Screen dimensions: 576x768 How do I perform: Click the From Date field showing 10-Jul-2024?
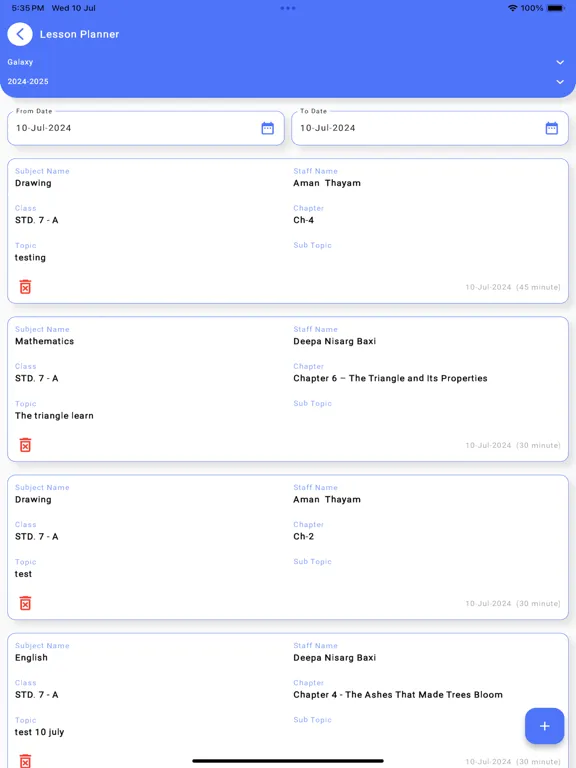click(145, 128)
